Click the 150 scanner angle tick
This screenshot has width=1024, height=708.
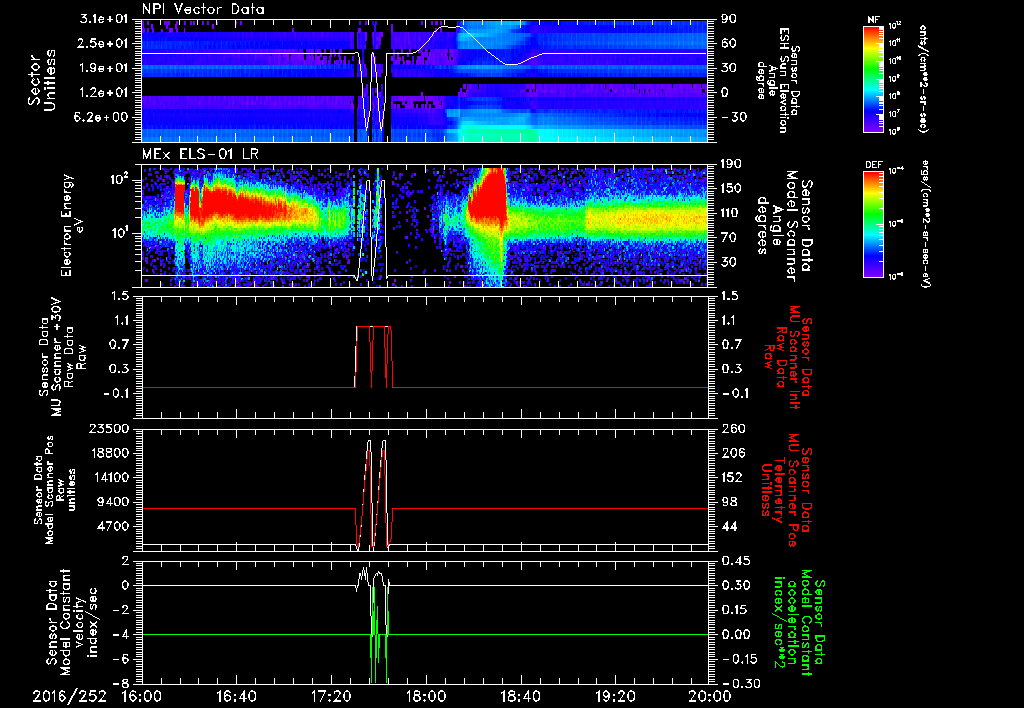click(x=730, y=188)
